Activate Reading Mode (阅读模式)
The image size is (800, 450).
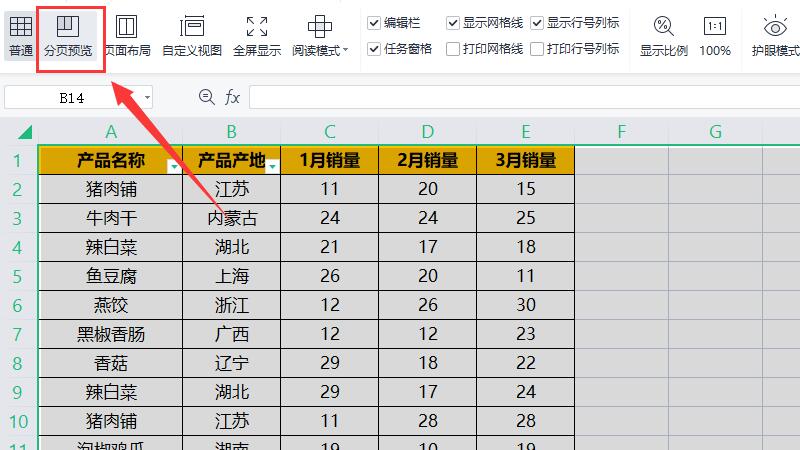pyautogui.click(x=320, y=35)
